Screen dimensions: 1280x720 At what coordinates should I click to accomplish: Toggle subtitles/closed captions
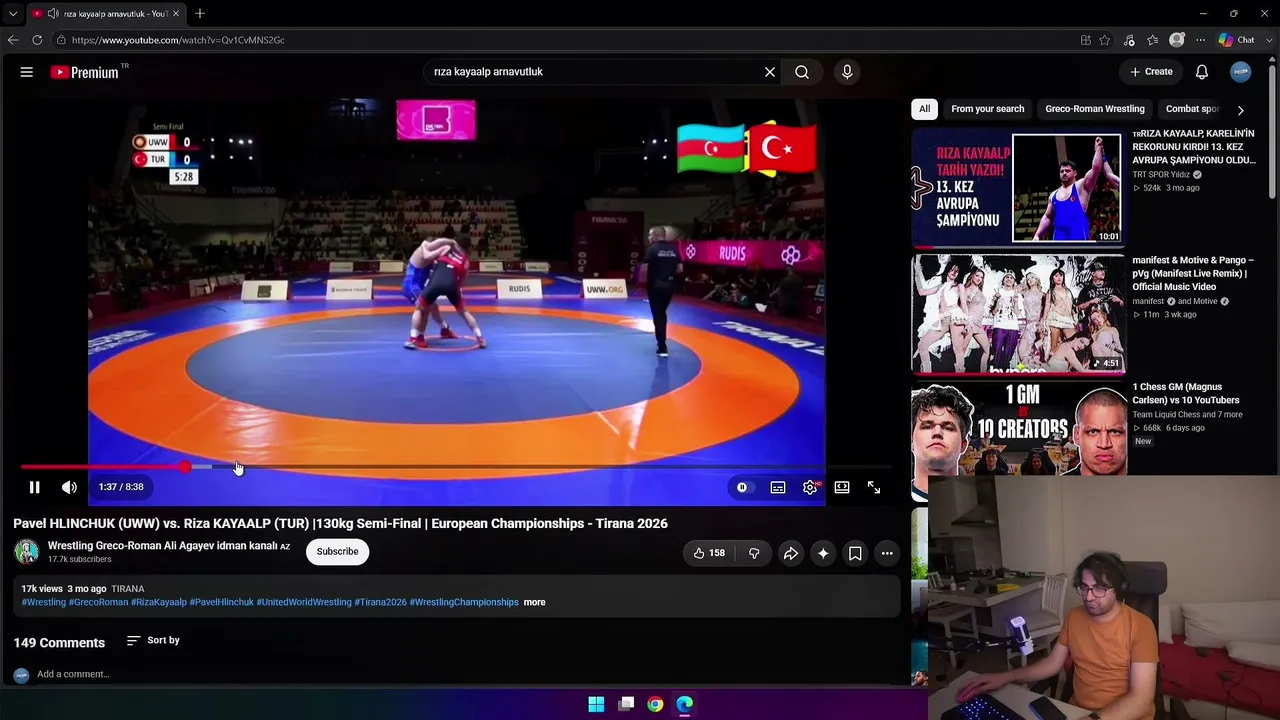(778, 487)
